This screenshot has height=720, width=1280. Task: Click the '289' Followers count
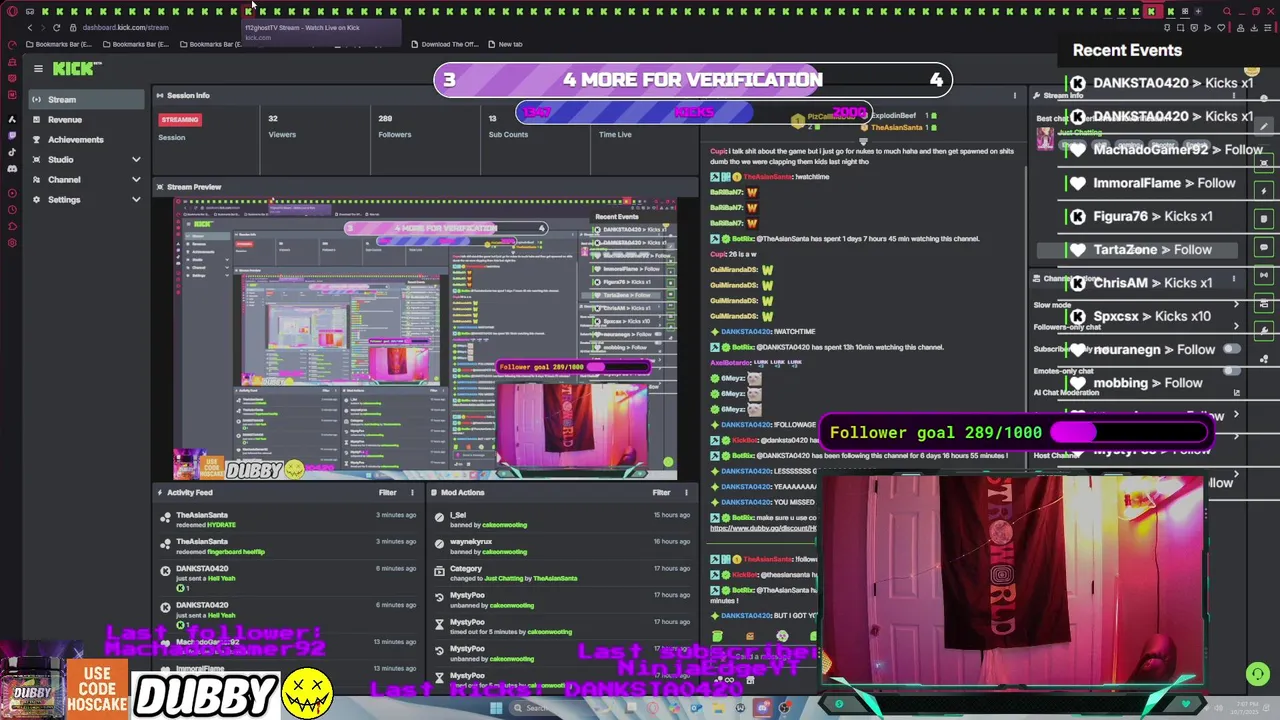[385, 119]
